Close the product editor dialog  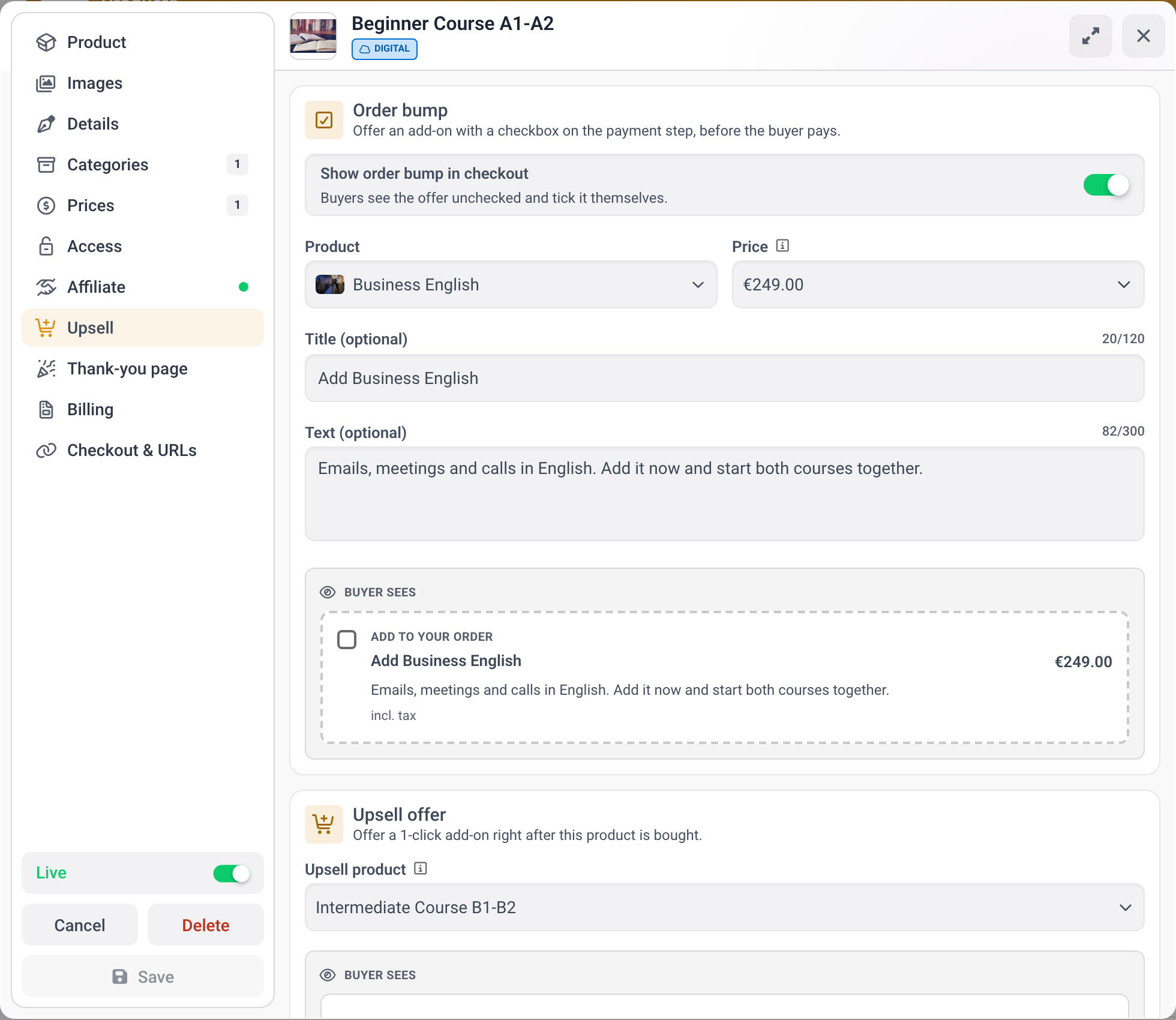1144,36
